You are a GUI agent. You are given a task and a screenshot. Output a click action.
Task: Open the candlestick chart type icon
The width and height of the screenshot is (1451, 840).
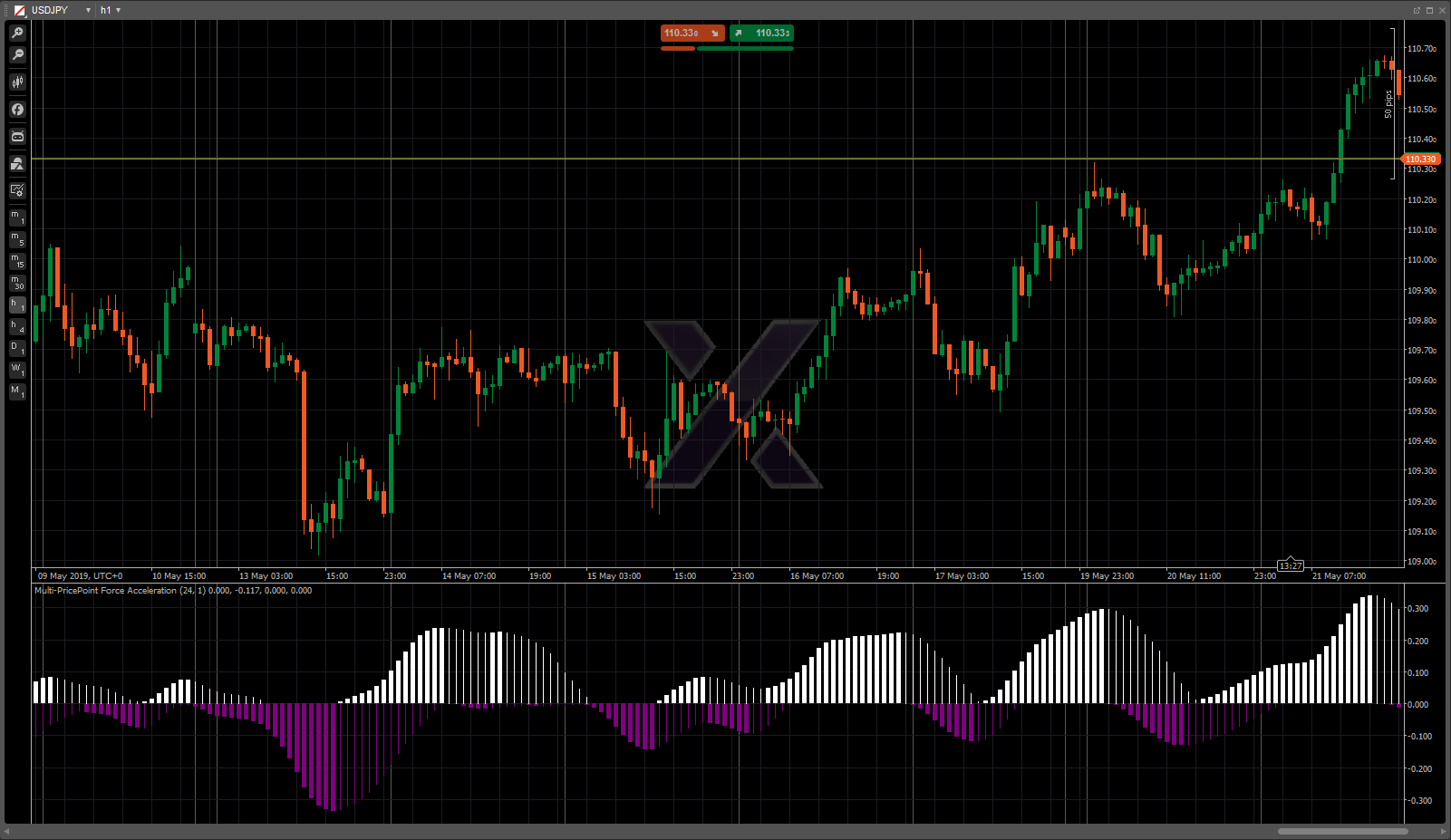coord(17,82)
